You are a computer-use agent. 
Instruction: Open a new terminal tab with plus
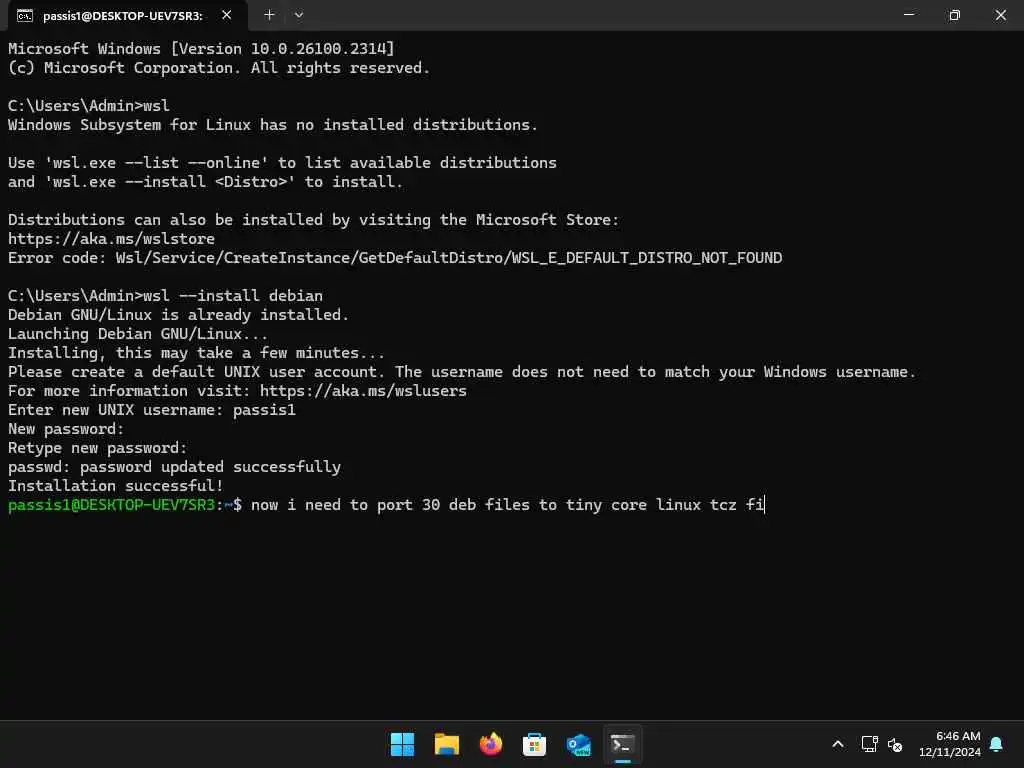pyautogui.click(x=269, y=15)
